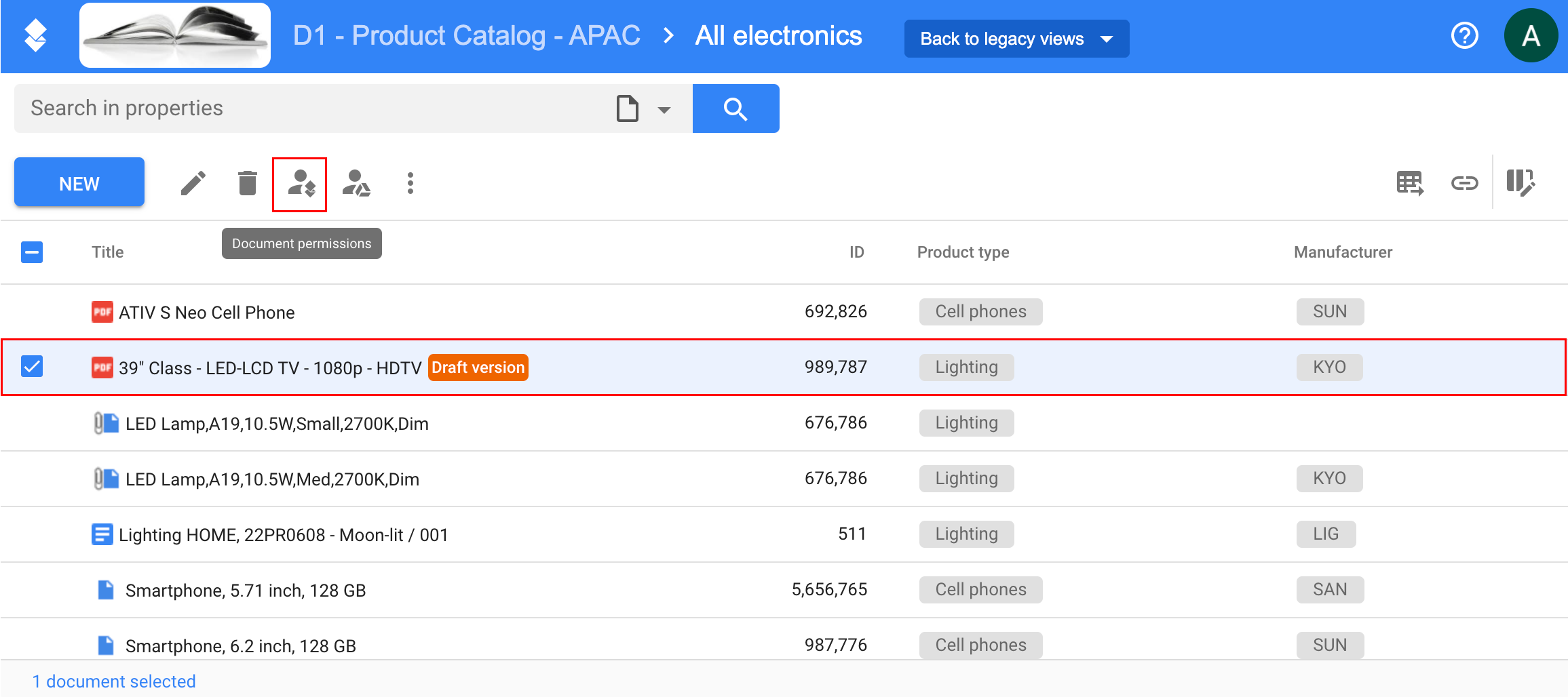This screenshot has width=1568, height=697.
Task: Click Lighting tag in LED Lamp Small row
Action: (967, 423)
